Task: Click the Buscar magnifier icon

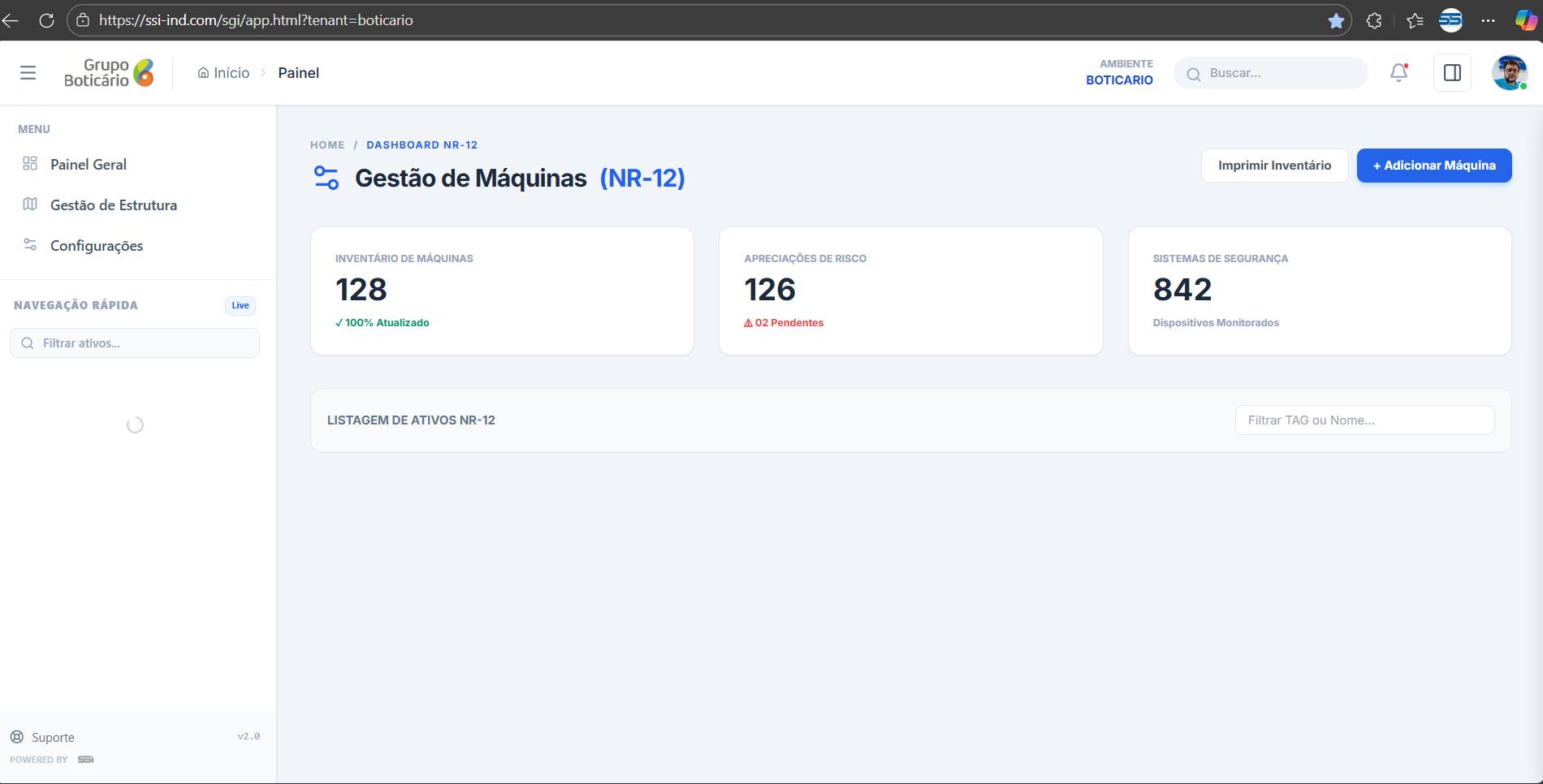Action: click(1193, 75)
